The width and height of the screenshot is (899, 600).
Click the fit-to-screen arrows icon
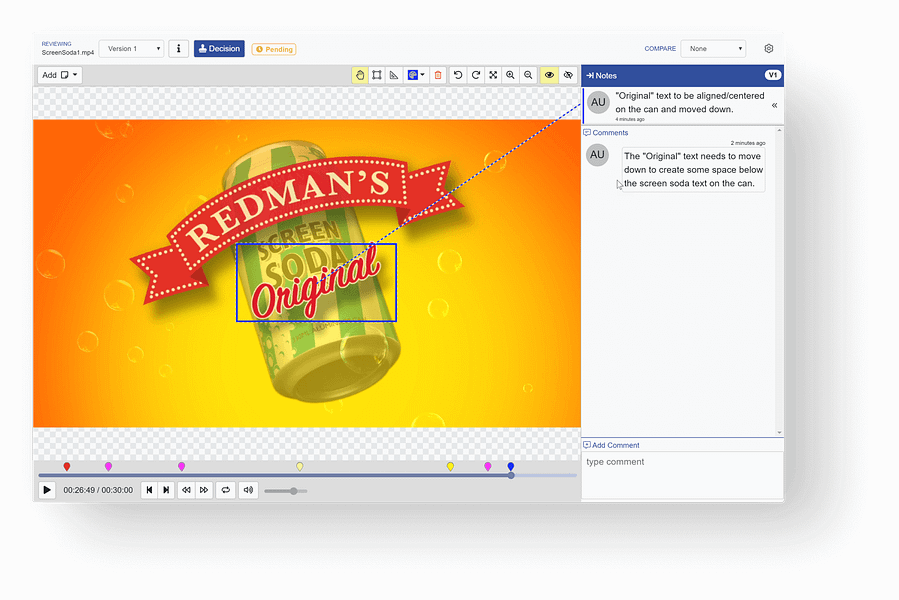(x=493, y=75)
